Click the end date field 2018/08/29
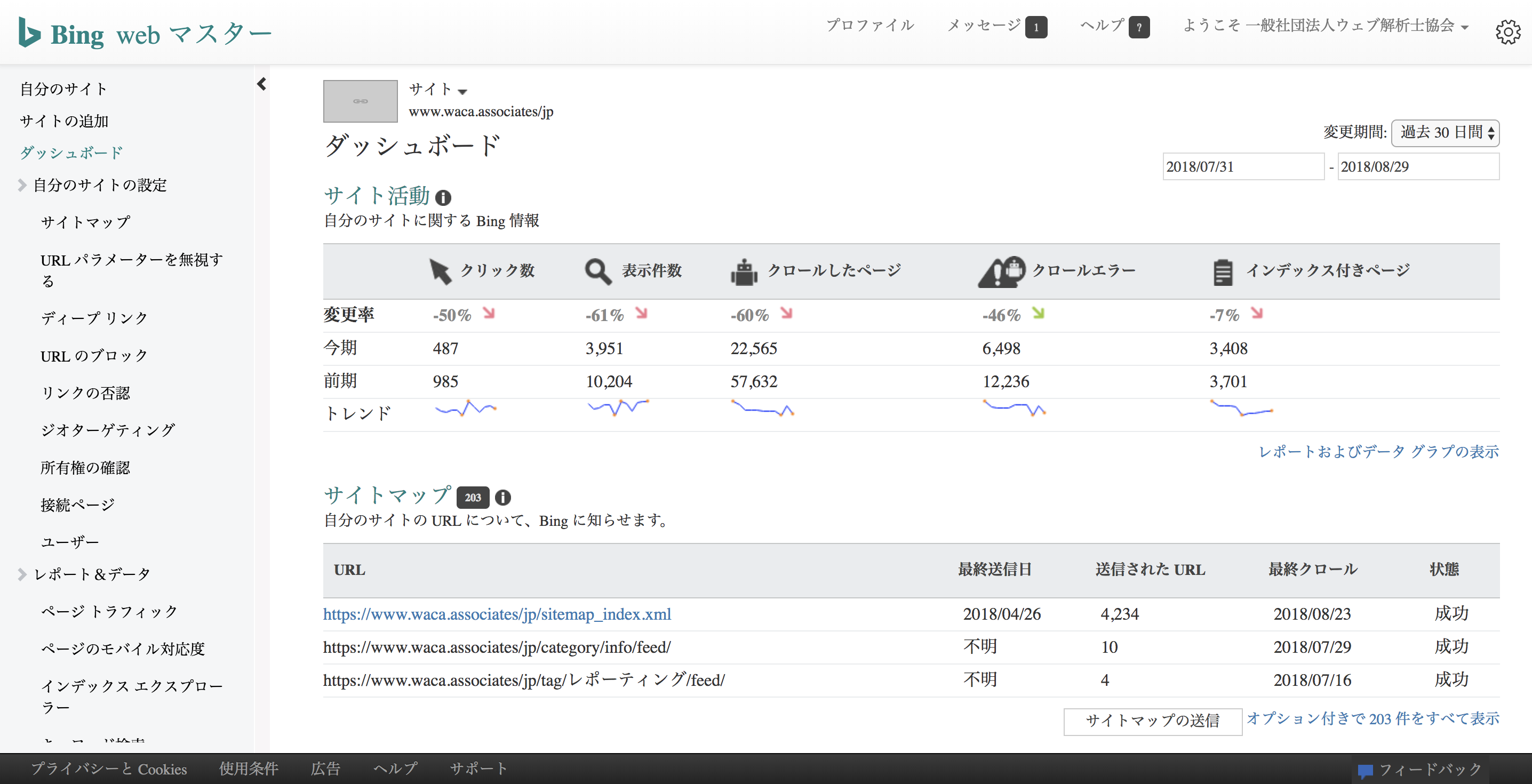The height and width of the screenshot is (784, 1532). tap(1418, 166)
